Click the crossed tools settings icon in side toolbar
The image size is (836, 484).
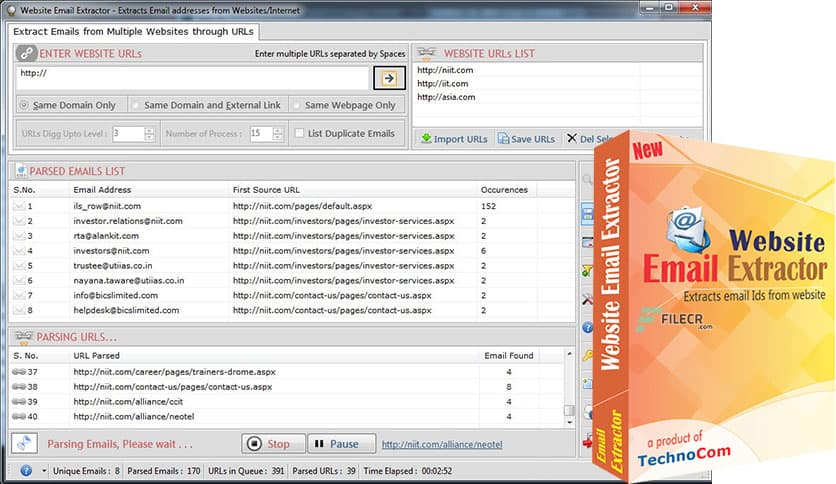coord(587,299)
